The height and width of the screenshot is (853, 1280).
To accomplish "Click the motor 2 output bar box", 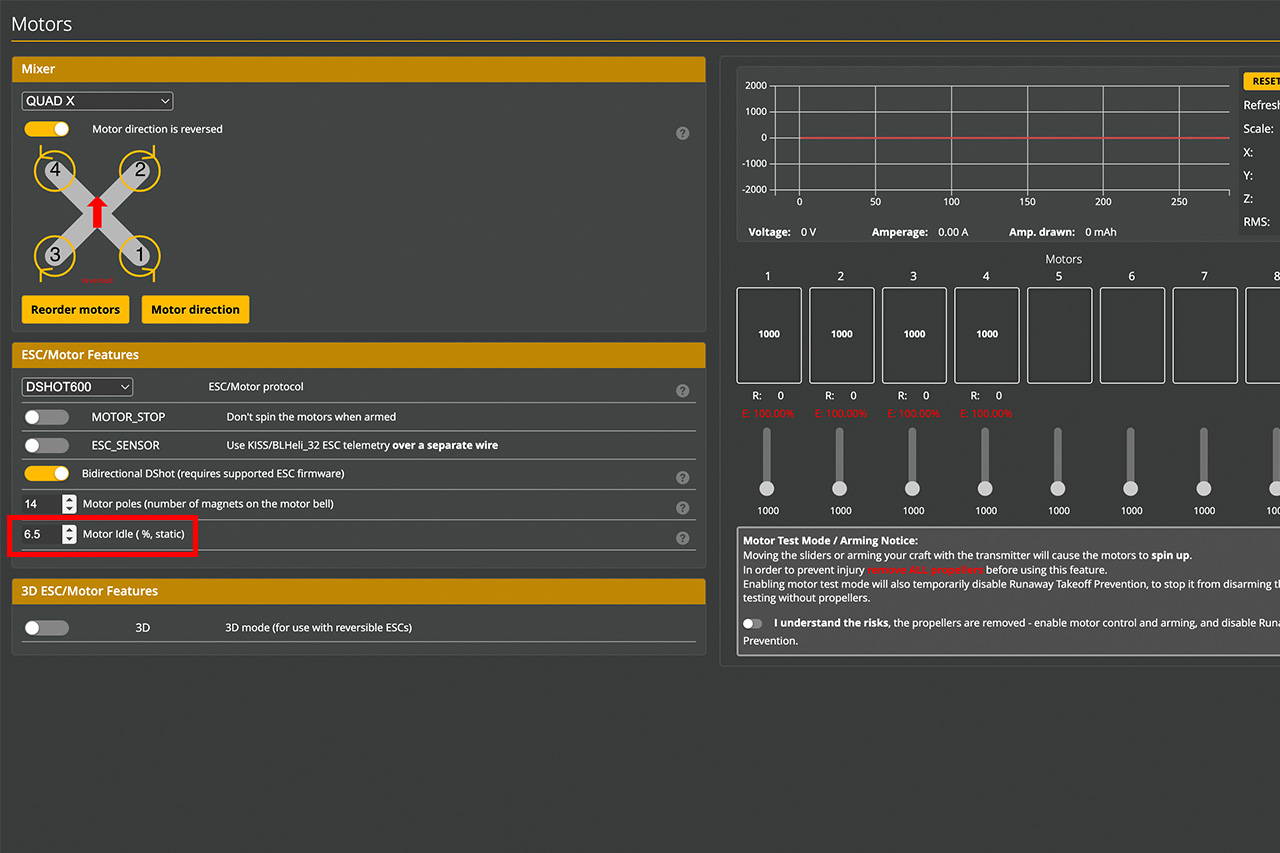I will tap(842, 335).
